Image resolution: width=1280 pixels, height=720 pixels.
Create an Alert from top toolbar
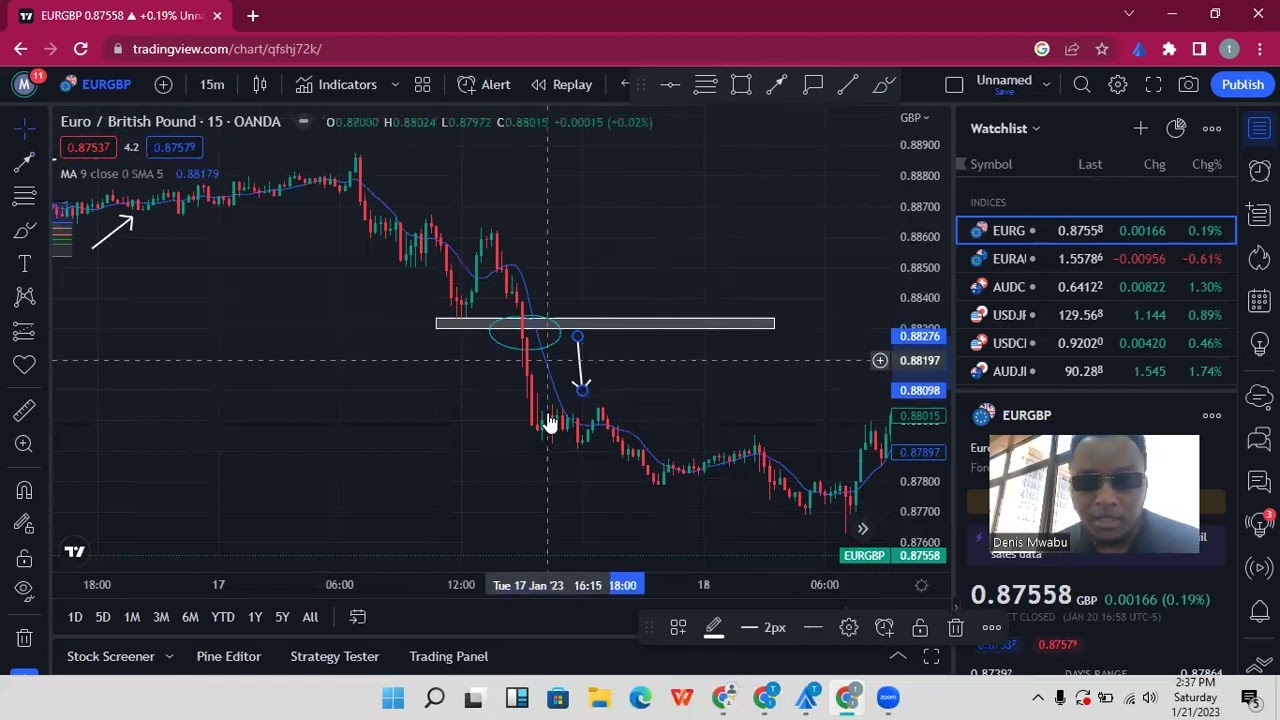click(484, 85)
